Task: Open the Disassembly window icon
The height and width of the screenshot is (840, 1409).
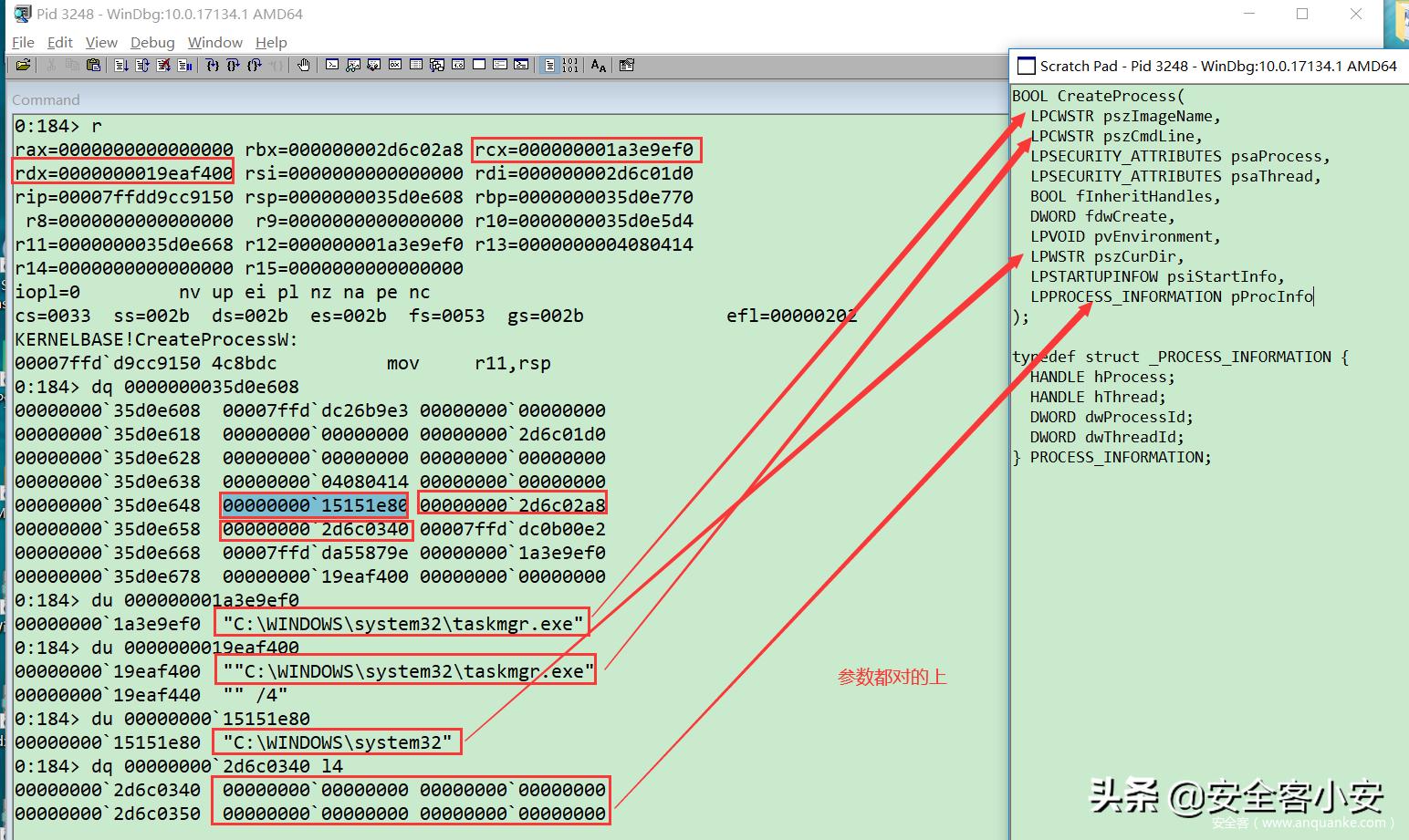Action: pyautogui.click(x=458, y=65)
